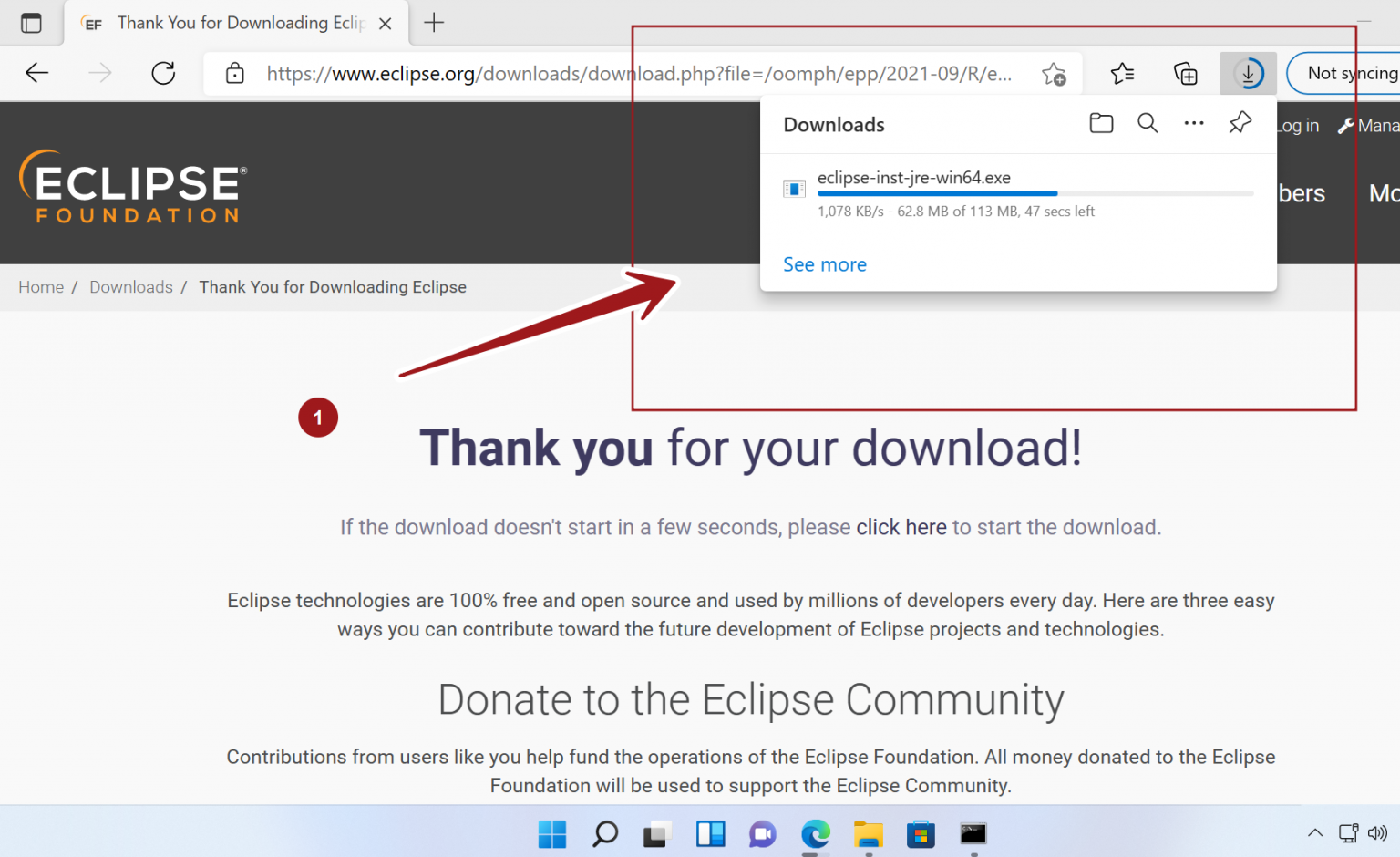Click the browser Downloads toolbar button
This screenshot has width=1400, height=857.
coord(1248,73)
